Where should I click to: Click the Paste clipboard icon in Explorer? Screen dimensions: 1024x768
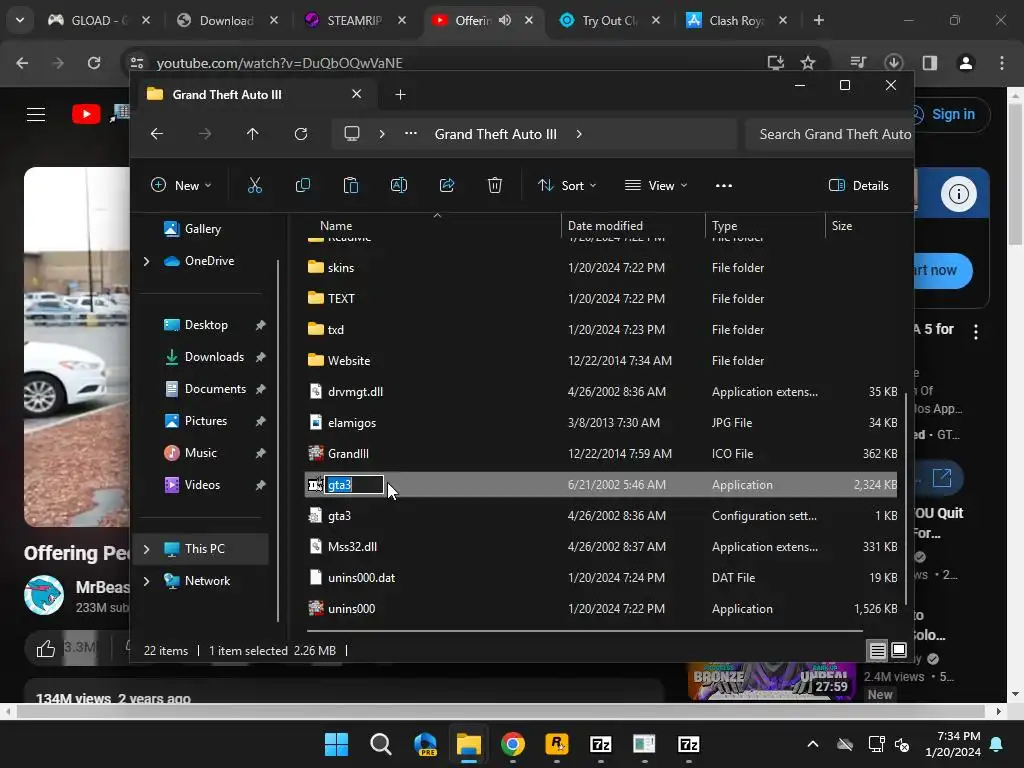pos(351,185)
